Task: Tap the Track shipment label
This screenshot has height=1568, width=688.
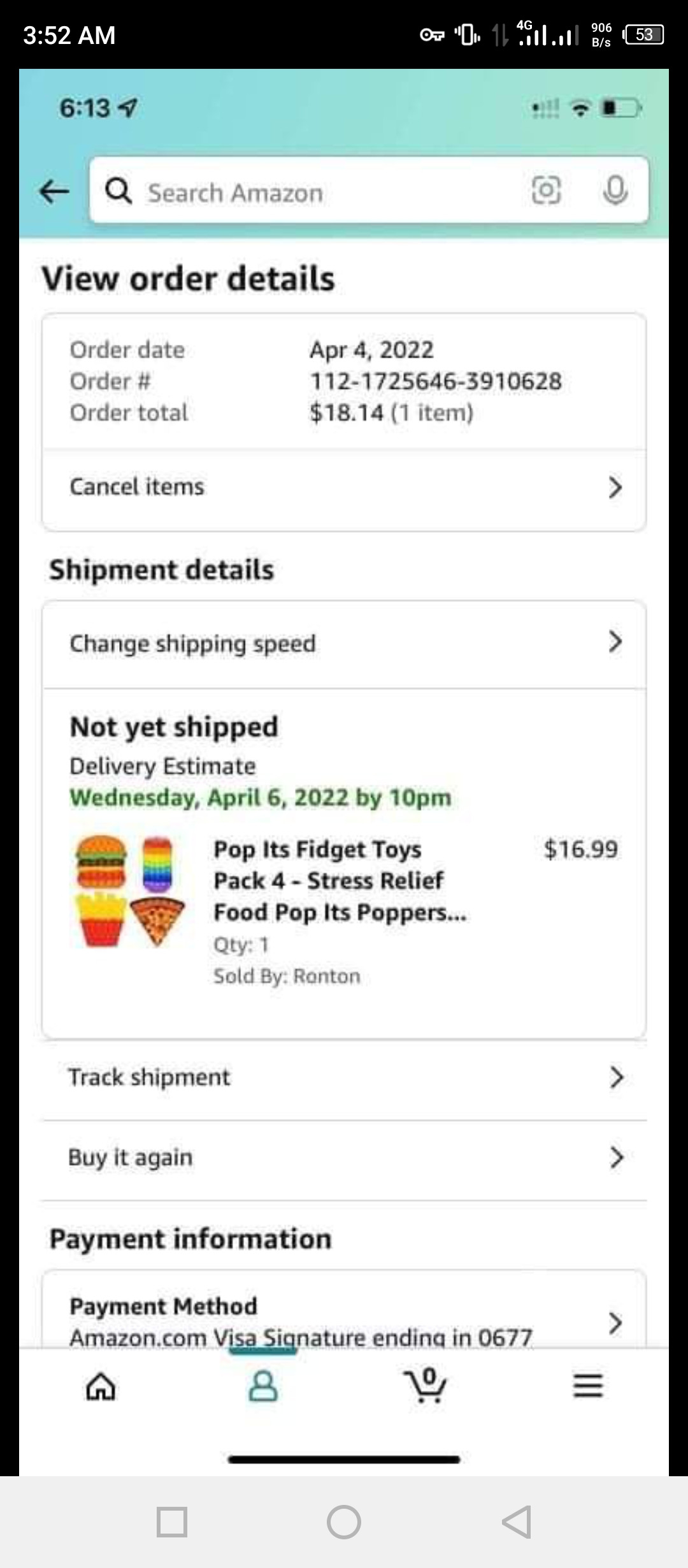Action: pos(149,1077)
